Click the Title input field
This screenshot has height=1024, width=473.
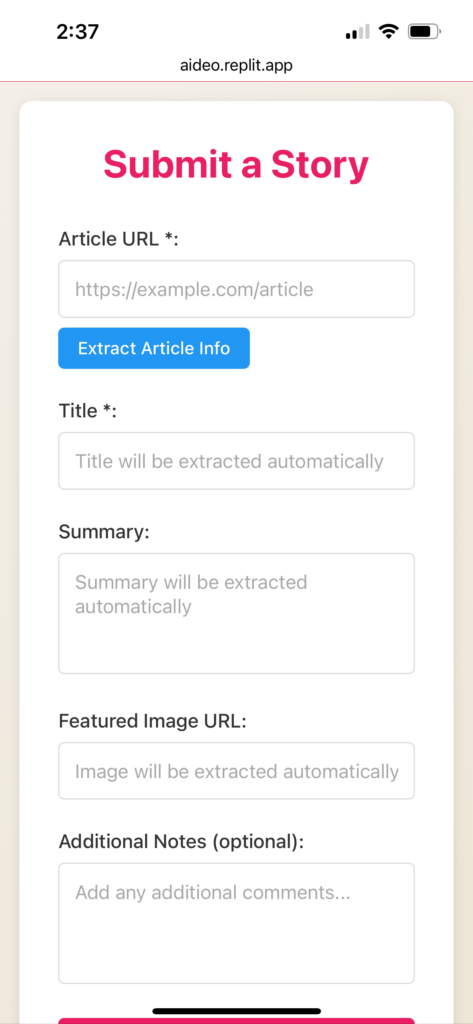(236, 461)
